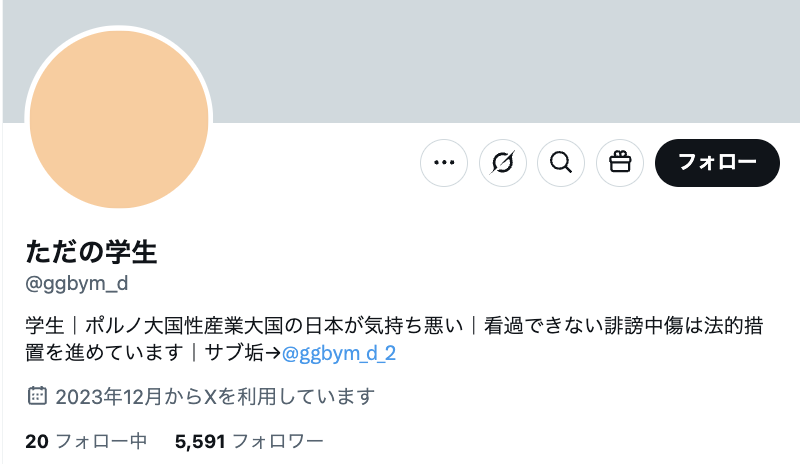Click the フォロー中 label text
This screenshot has width=800, height=464.
pyautogui.click(x=102, y=442)
